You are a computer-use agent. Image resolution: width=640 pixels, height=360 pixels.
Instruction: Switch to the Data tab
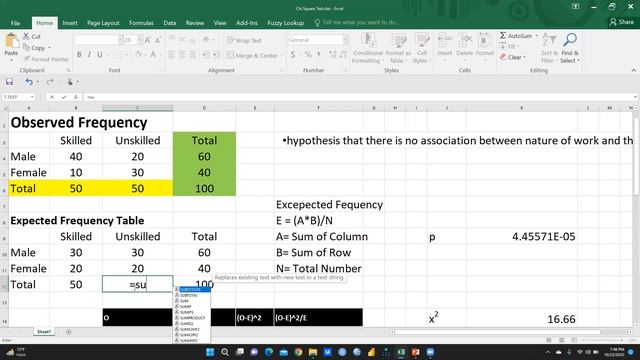click(170, 23)
